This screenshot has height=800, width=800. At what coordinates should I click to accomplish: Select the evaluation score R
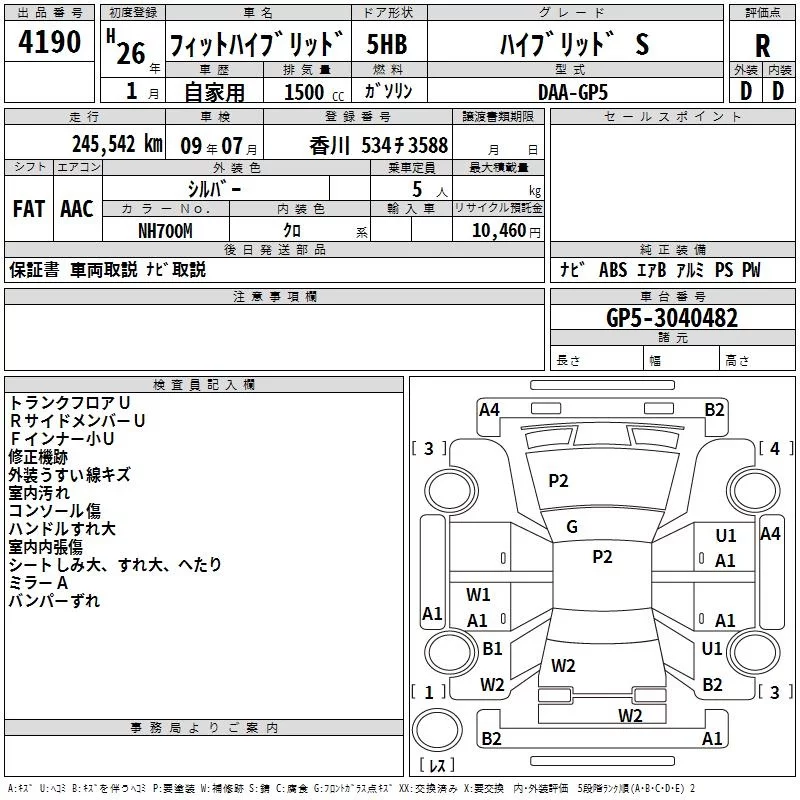click(762, 45)
